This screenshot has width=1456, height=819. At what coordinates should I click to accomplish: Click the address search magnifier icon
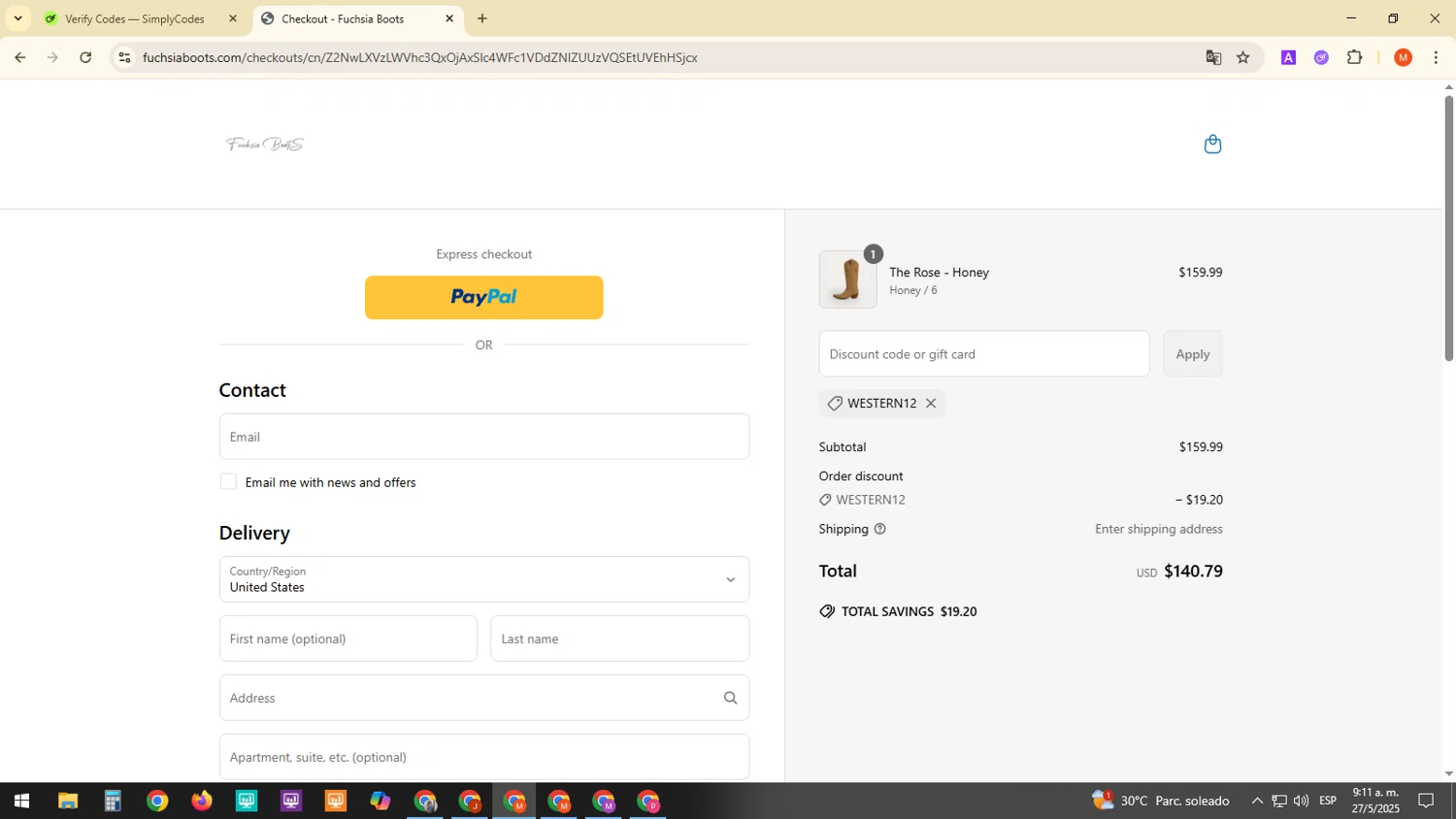[x=730, y=698]
